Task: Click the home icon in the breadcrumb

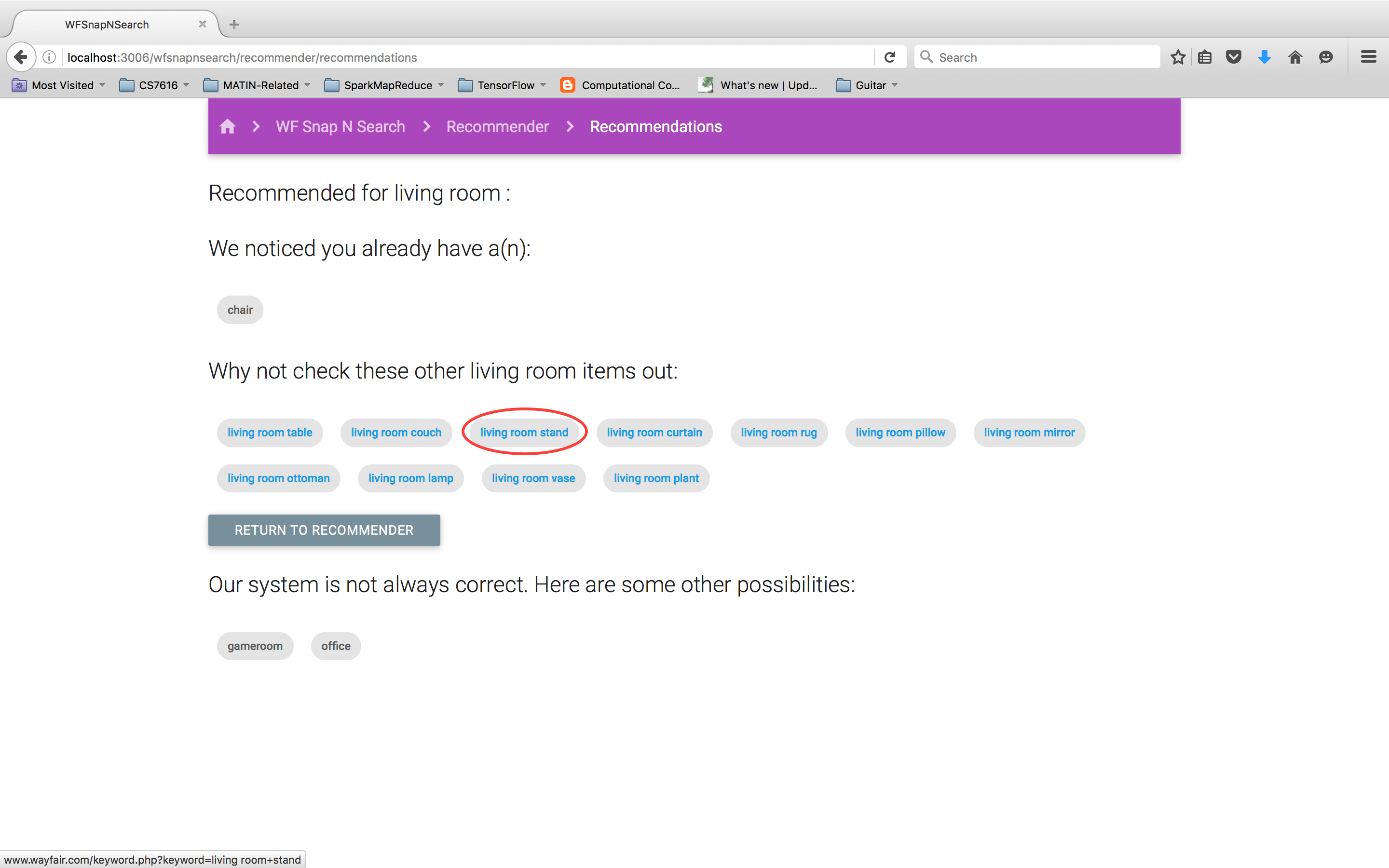Action: (227, 126)
